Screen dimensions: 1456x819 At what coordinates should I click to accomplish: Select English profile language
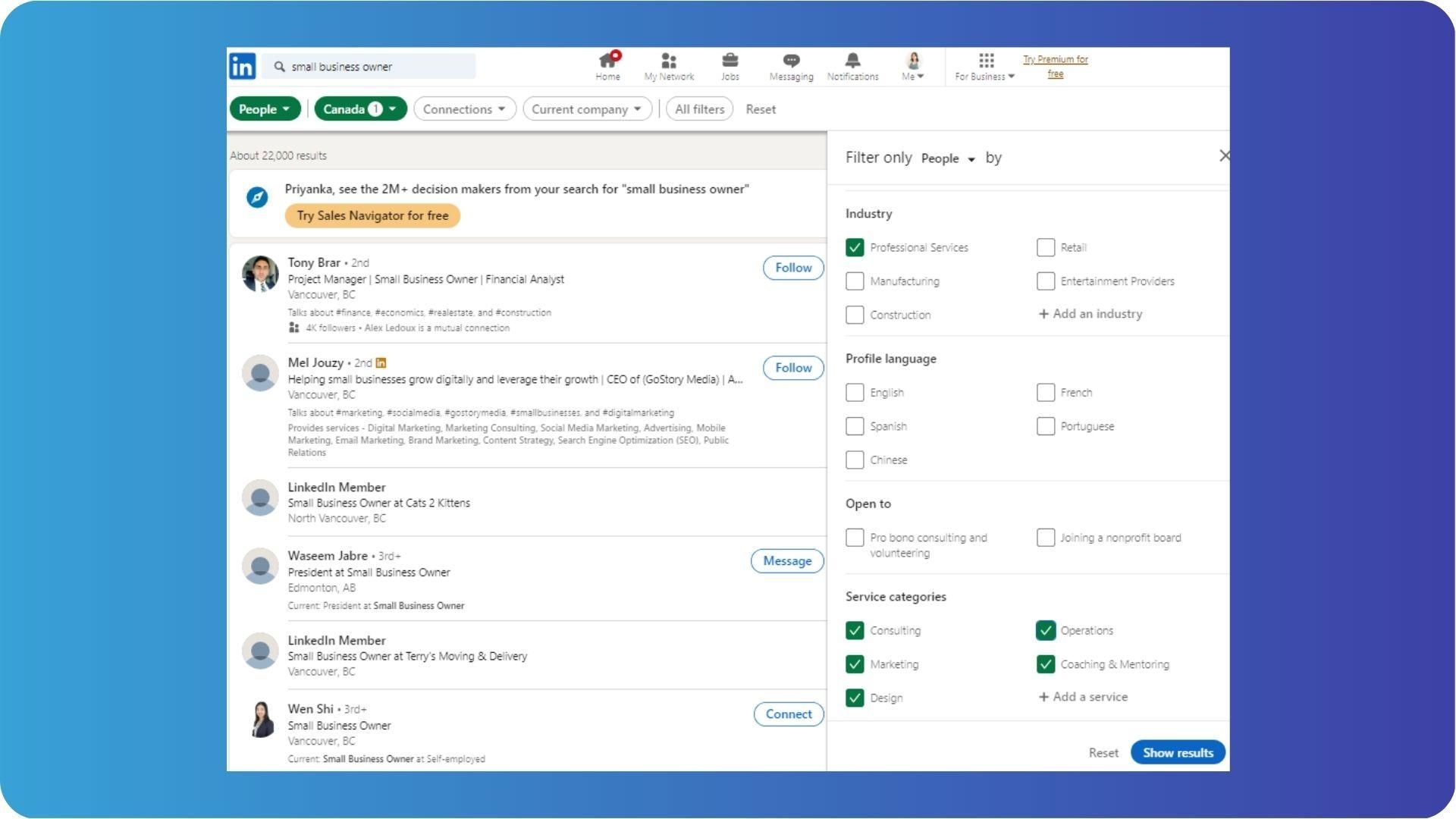pos(855,392)
